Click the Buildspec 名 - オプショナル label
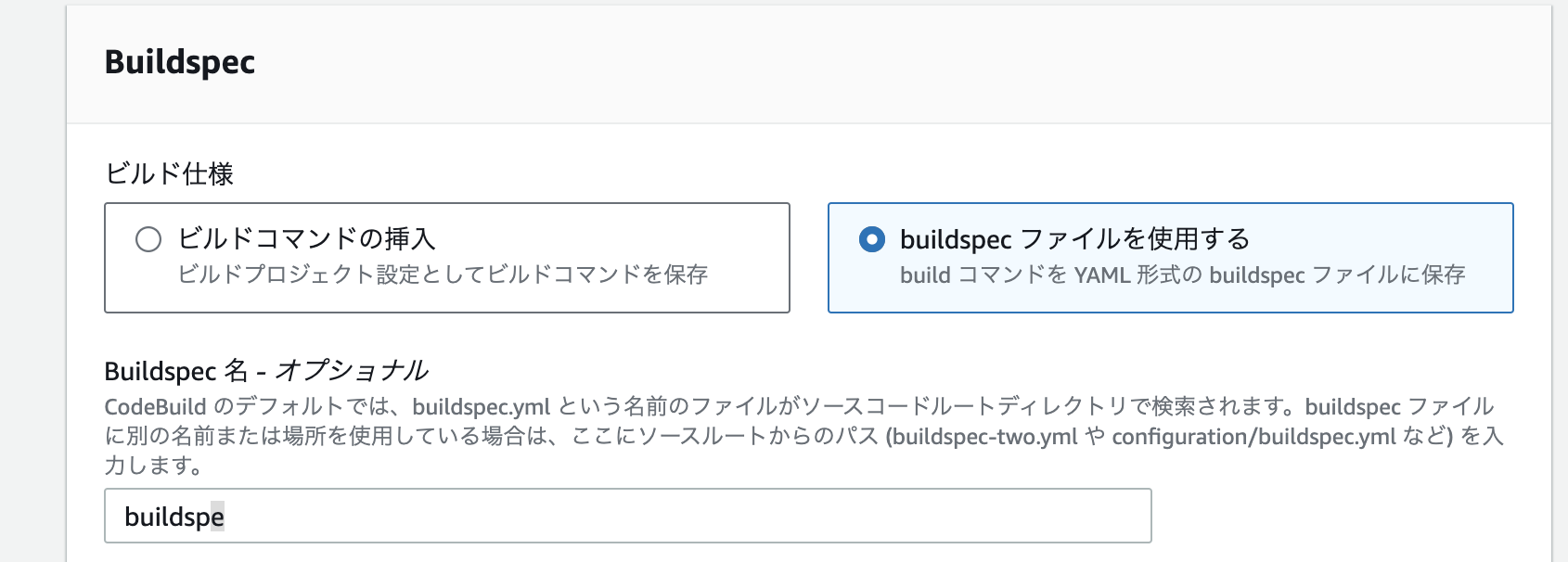The height and width of the screenshot is (562, 1568). coord(267,369)
